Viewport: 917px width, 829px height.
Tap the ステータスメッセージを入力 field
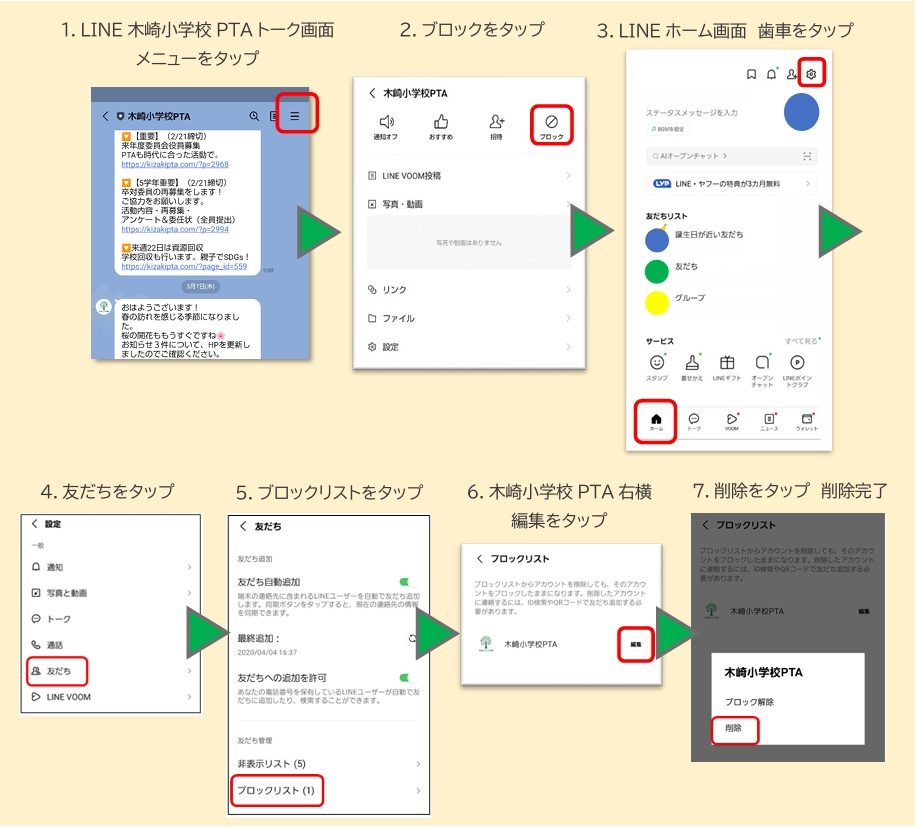click(x=691, y=113)
